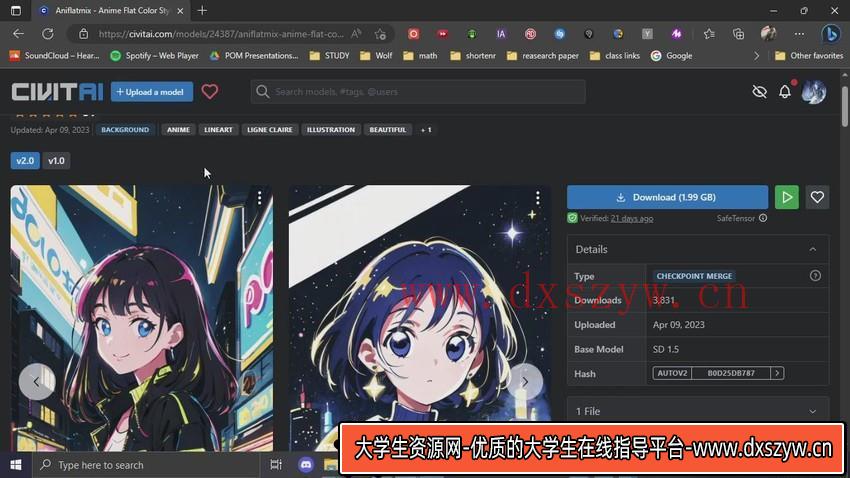The height and width of the screenshot is (478, 850).
Task: Go to the previous carousel image
Action: click(37, 382)
